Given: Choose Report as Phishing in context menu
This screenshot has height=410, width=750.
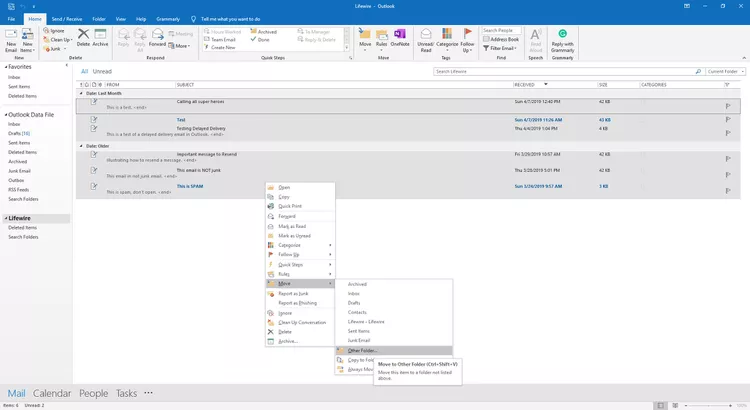Looking at the screenshot, I should (300, 303).
